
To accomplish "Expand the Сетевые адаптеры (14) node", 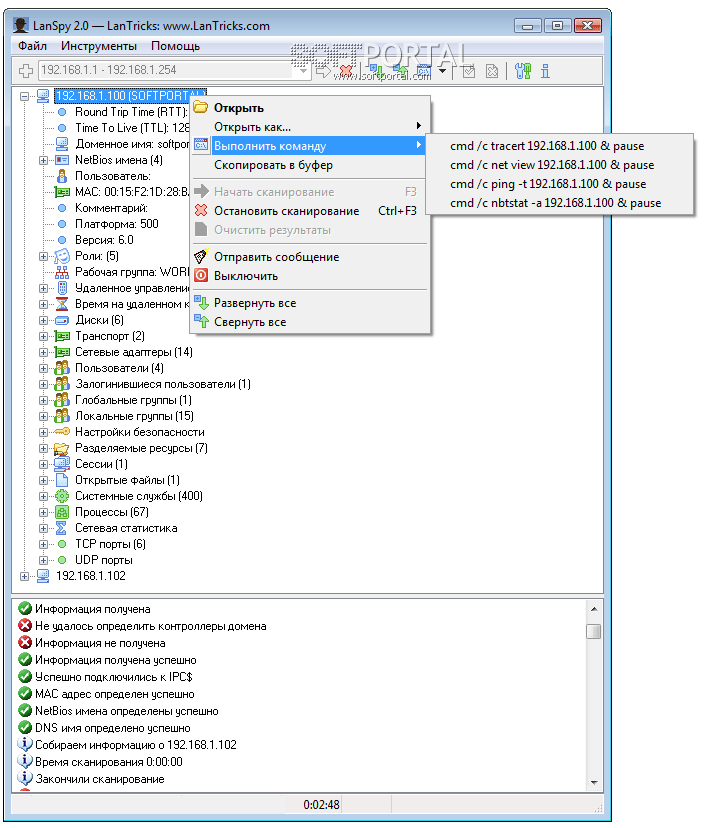I will pyautogui.click(x=44, y=352).
